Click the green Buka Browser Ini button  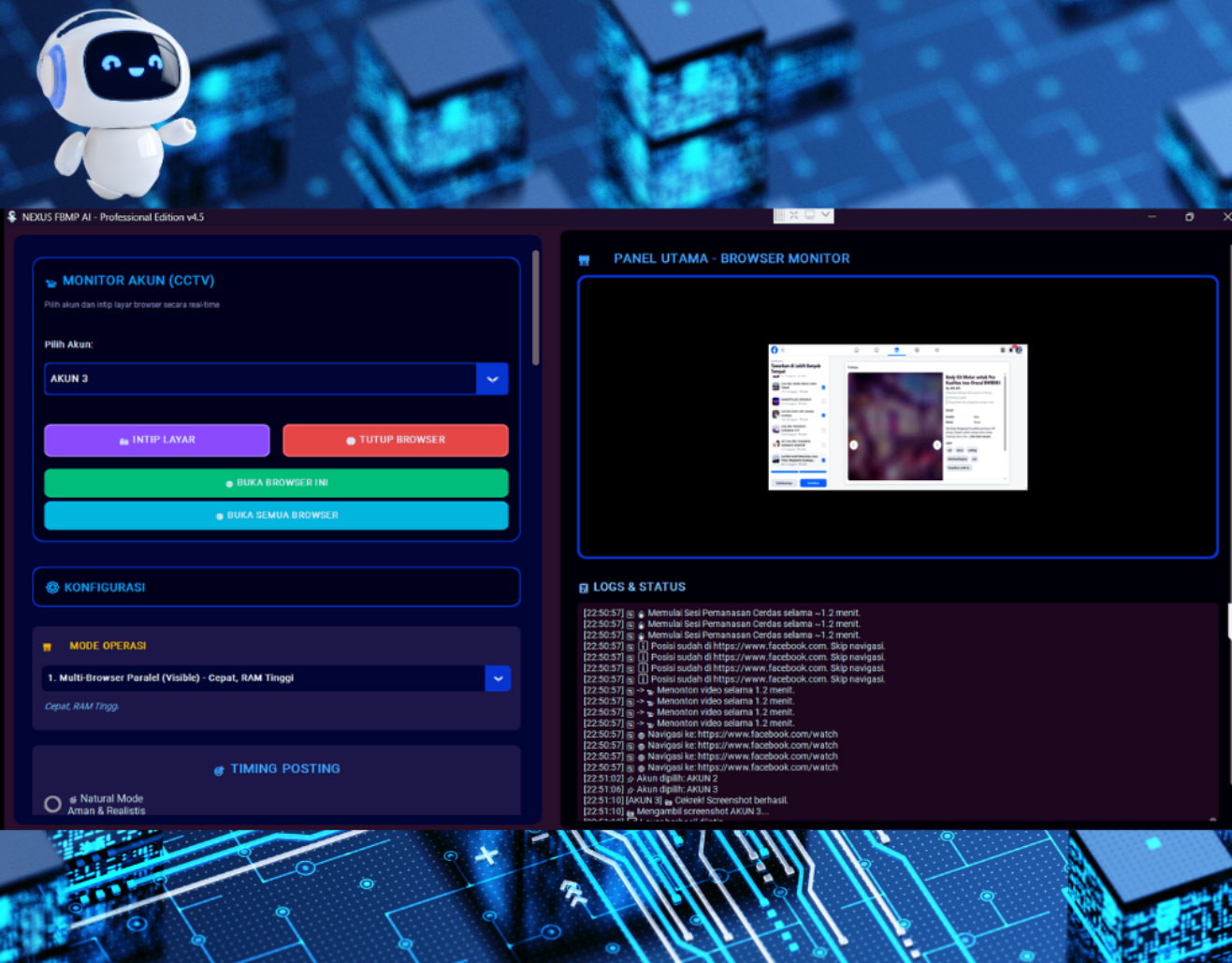[x=276, y=483]
